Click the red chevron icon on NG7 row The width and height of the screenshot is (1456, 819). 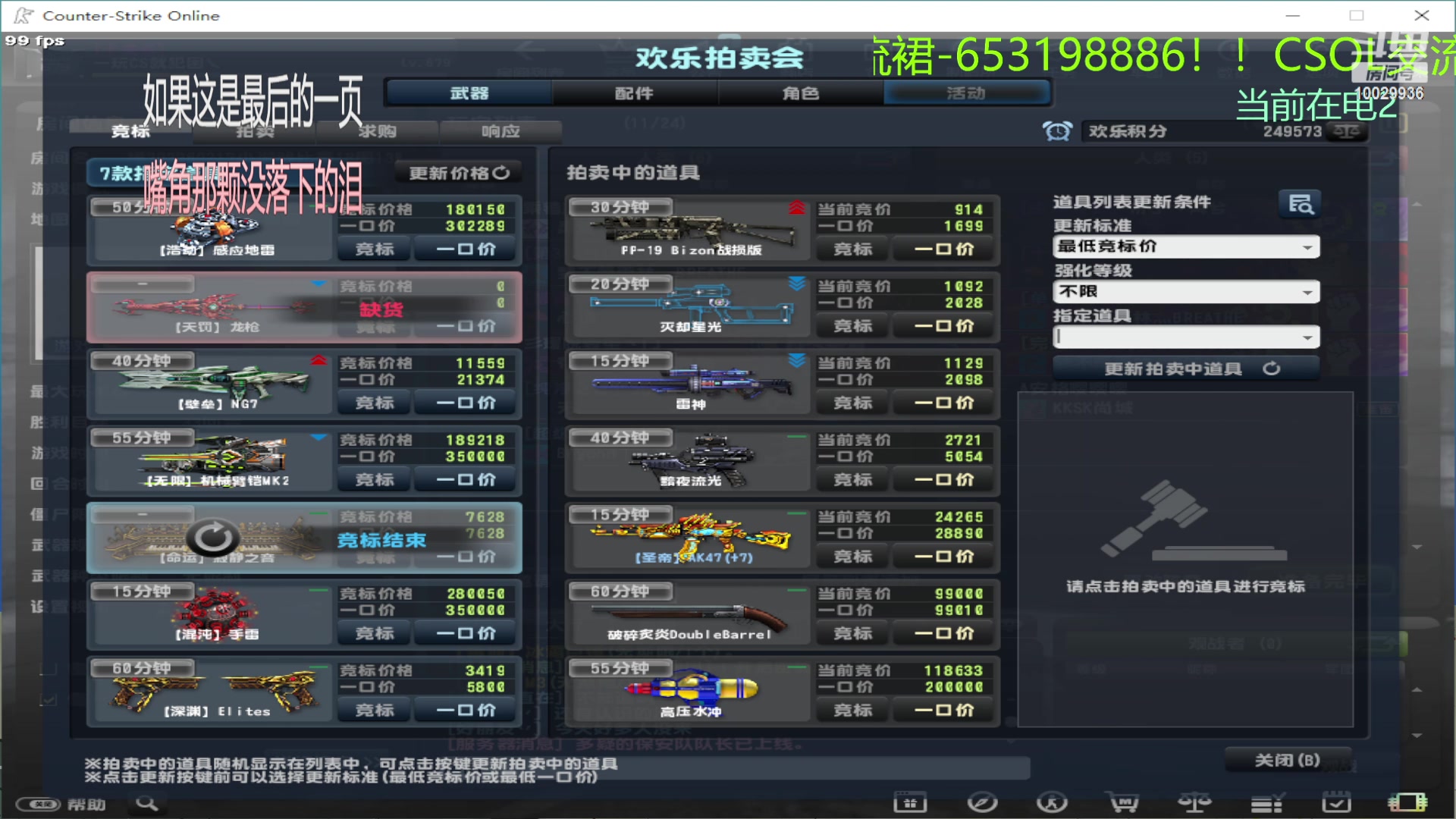click(x=318, y=359)
